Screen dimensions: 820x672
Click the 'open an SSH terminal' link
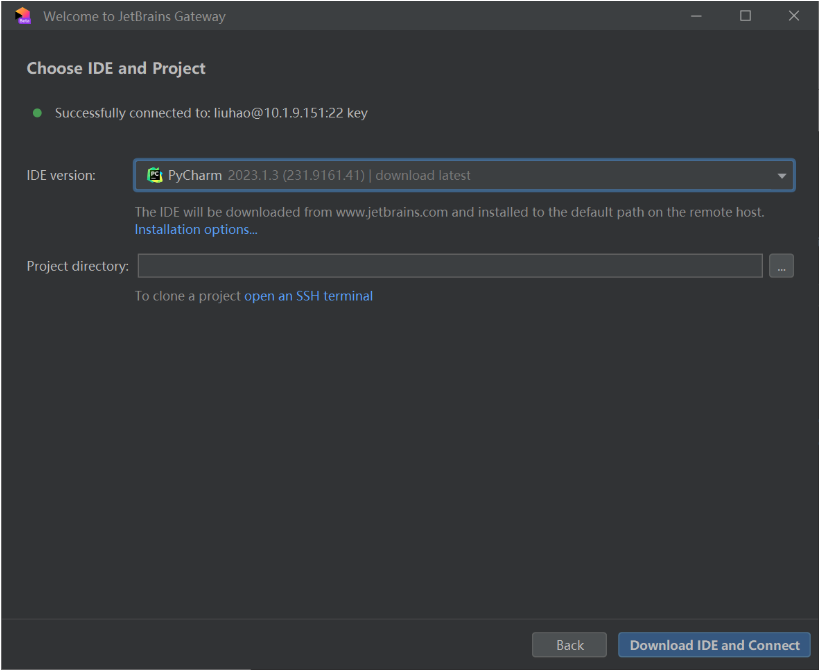click(308, 296)
